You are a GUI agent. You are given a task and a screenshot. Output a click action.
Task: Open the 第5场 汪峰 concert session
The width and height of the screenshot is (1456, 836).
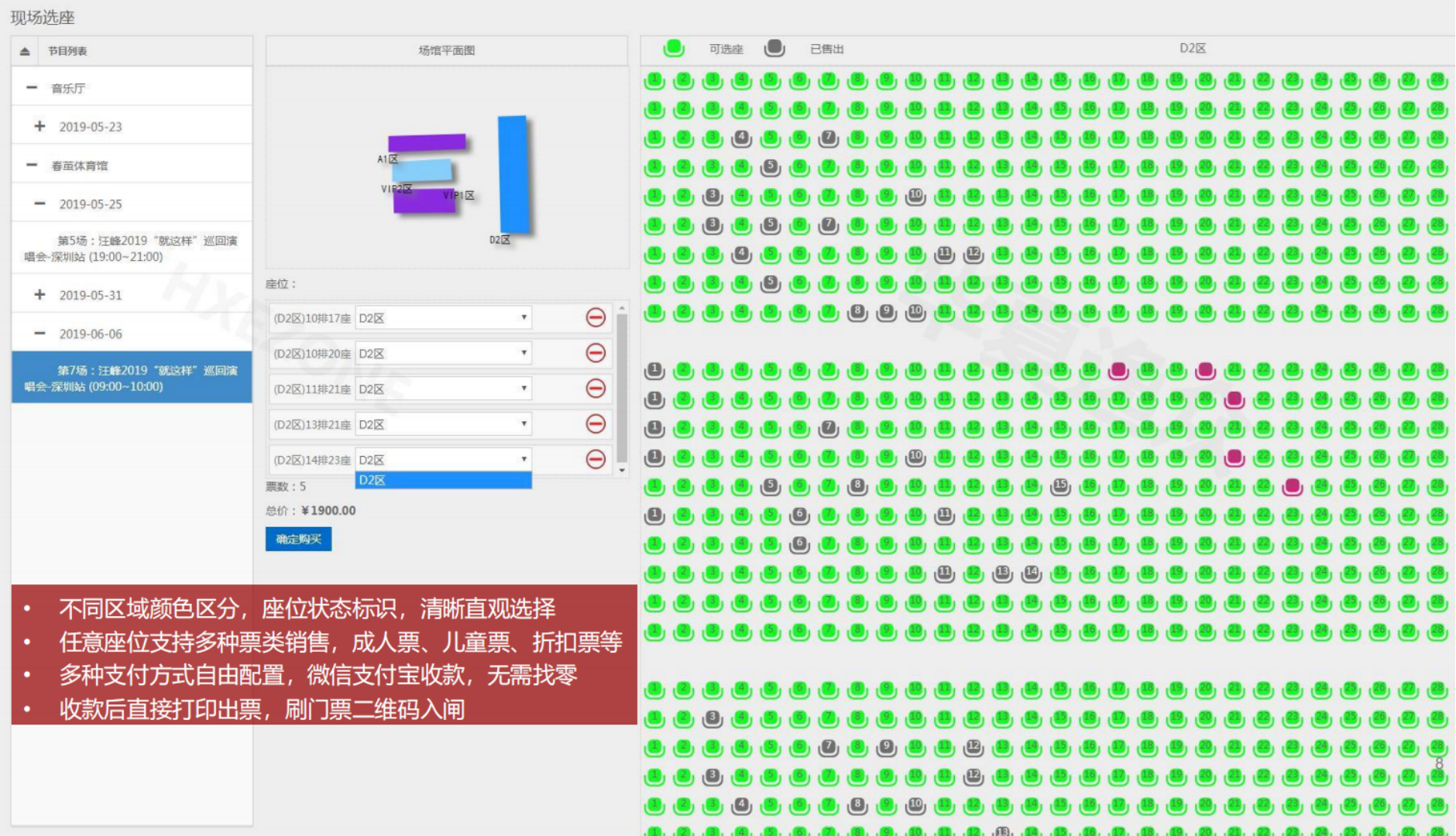click(132, 248)
